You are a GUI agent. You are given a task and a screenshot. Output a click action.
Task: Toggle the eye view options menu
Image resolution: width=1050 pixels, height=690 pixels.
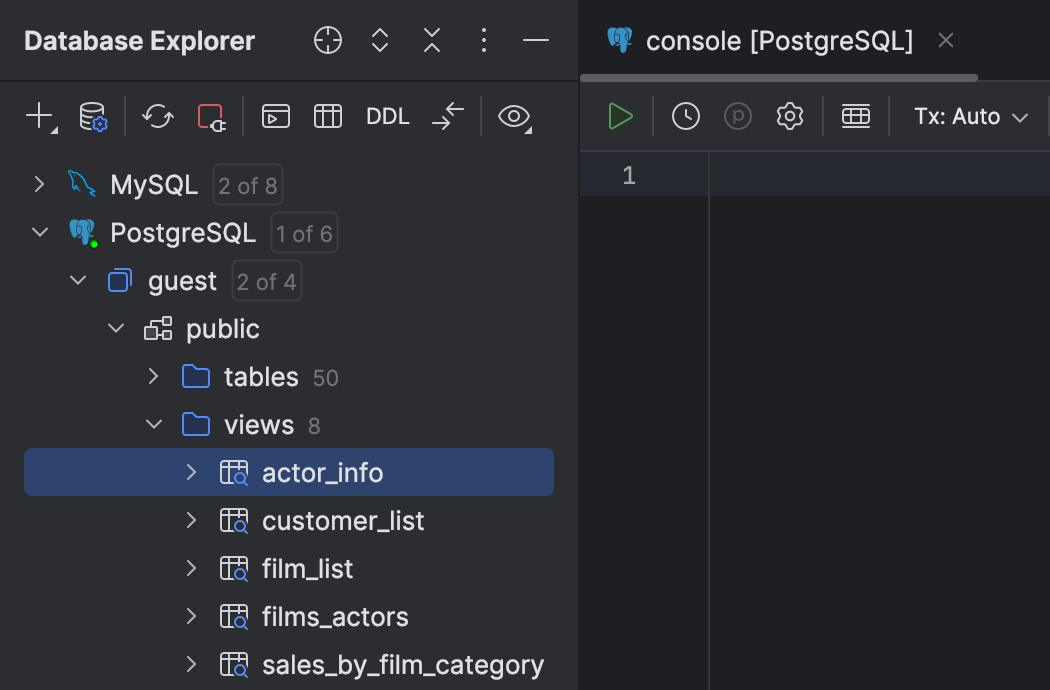[x=513, y=117]
